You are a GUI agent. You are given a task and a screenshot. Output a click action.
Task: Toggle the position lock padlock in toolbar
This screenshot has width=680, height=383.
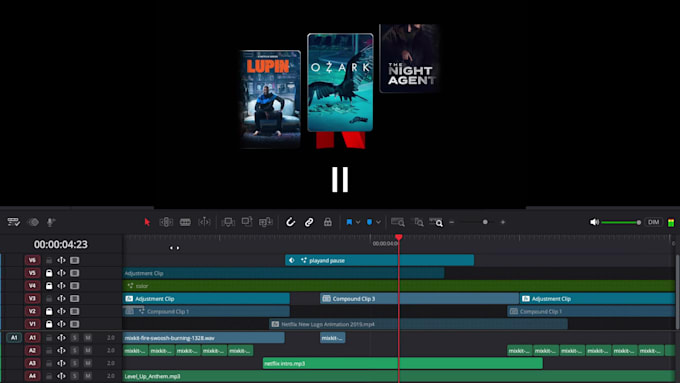(328, 222)
